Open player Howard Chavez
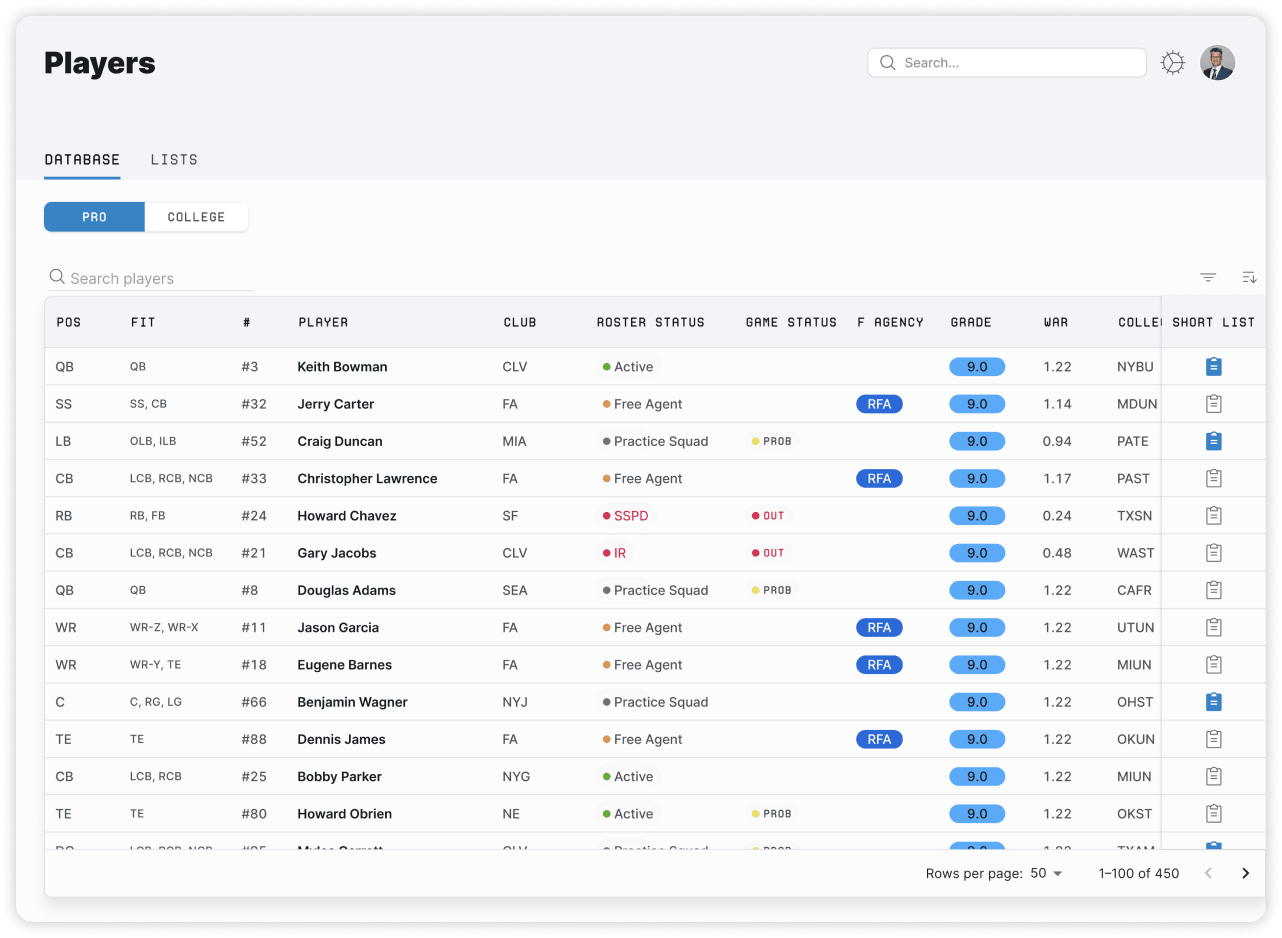Image resolution: width=1282 pixels, height=938 pixels. 347,516
